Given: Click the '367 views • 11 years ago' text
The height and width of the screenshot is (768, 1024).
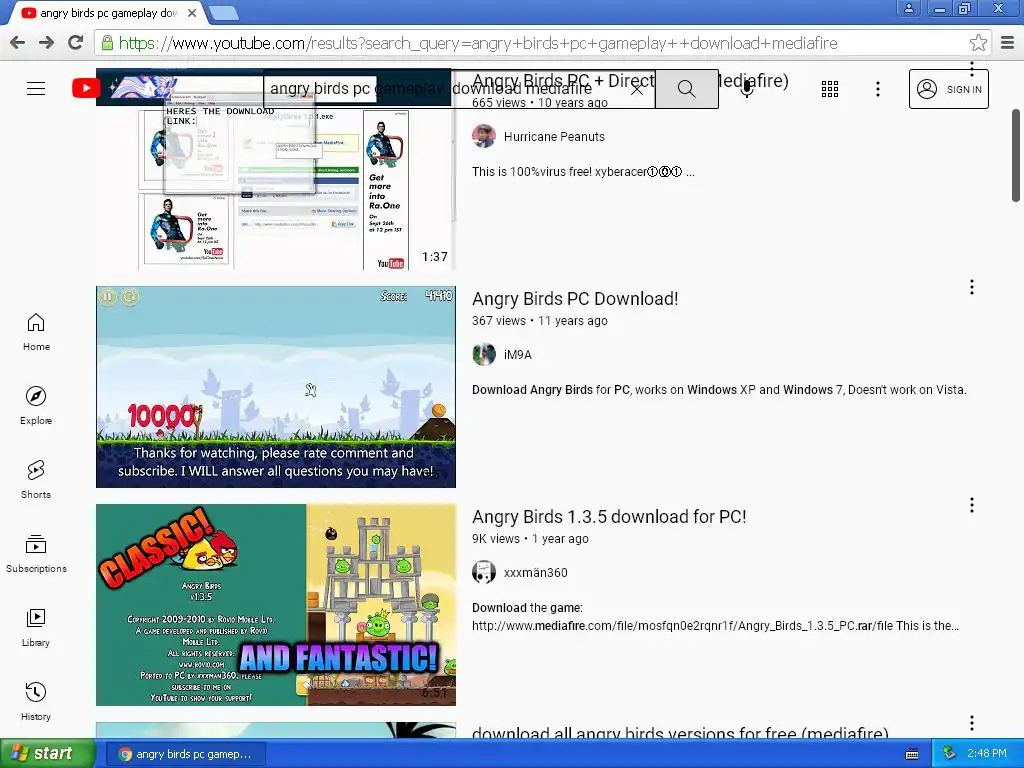Looking at the screenshot, I should click(x=539, y=321).
